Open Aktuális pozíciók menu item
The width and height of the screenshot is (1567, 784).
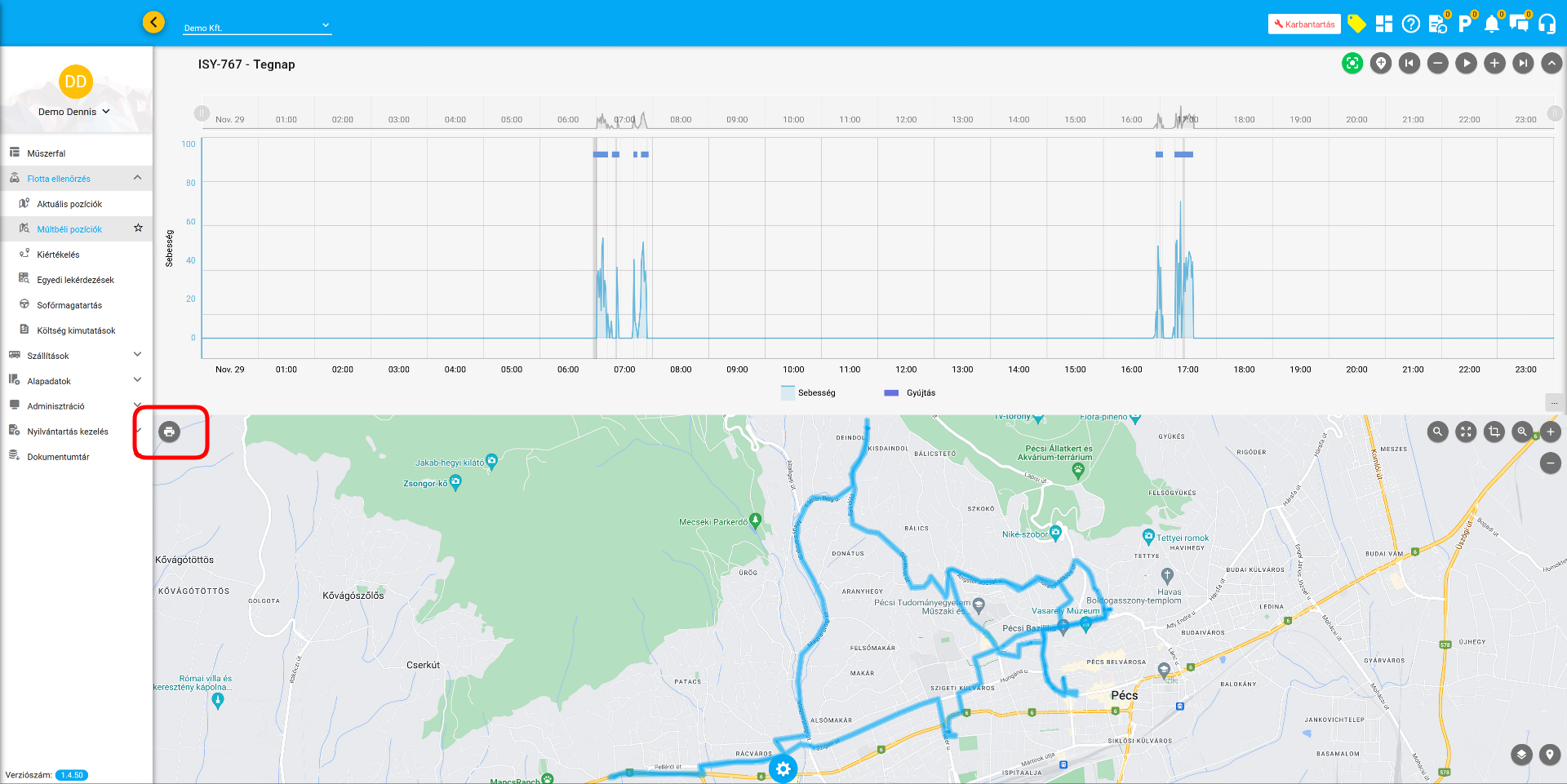[69, 204]
